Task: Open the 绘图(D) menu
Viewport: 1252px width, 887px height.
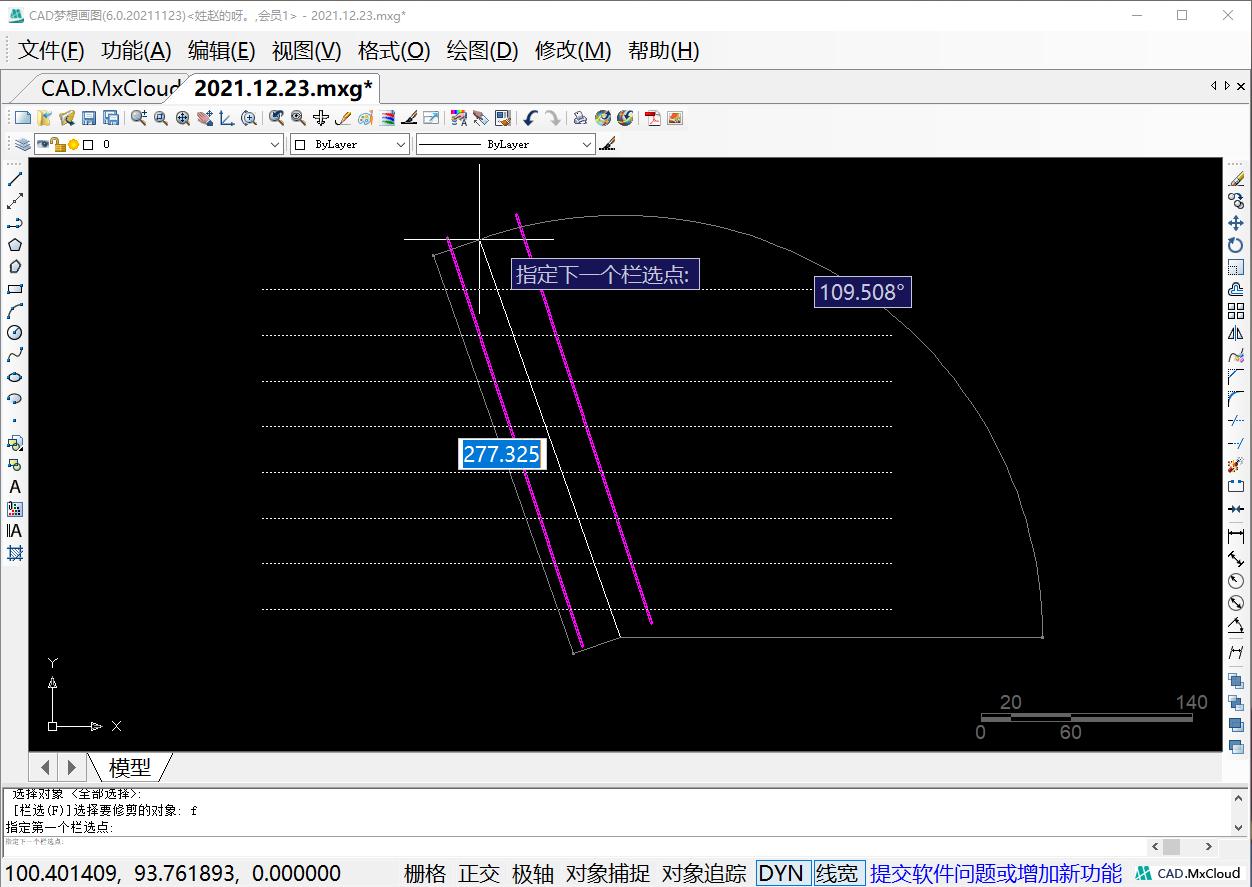Action: pyautogui.click(x=482, y=50)
